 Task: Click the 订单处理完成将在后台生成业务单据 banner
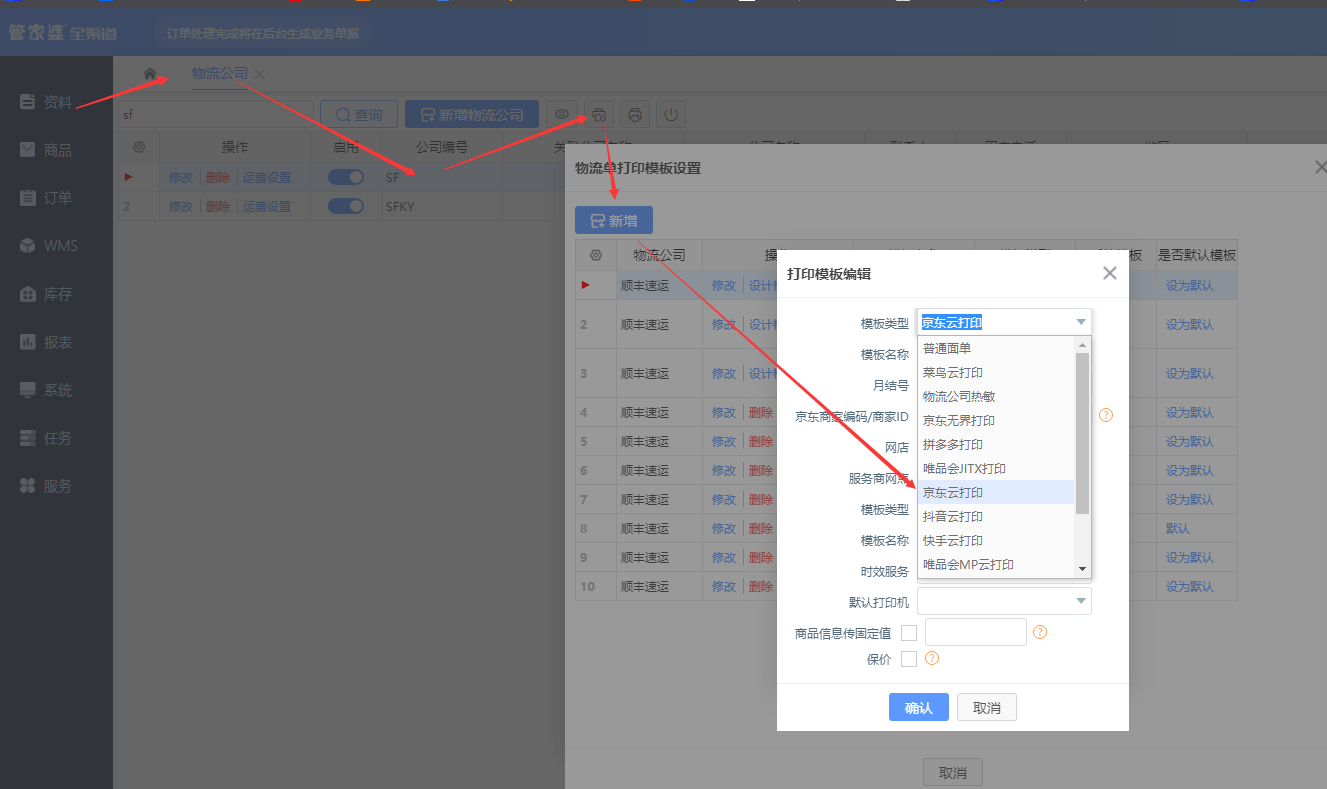[264, 33]
